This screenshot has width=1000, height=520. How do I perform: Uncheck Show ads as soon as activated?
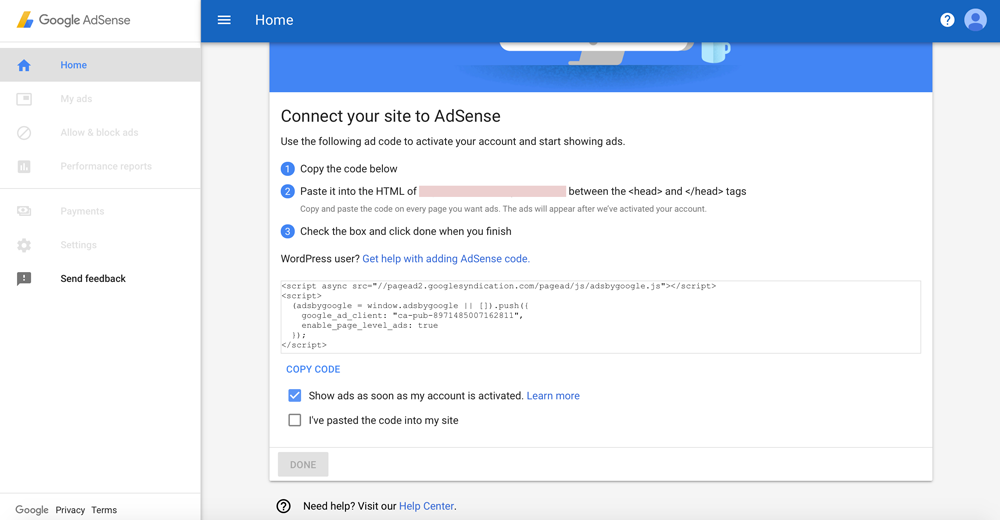[x=295, y=396]
